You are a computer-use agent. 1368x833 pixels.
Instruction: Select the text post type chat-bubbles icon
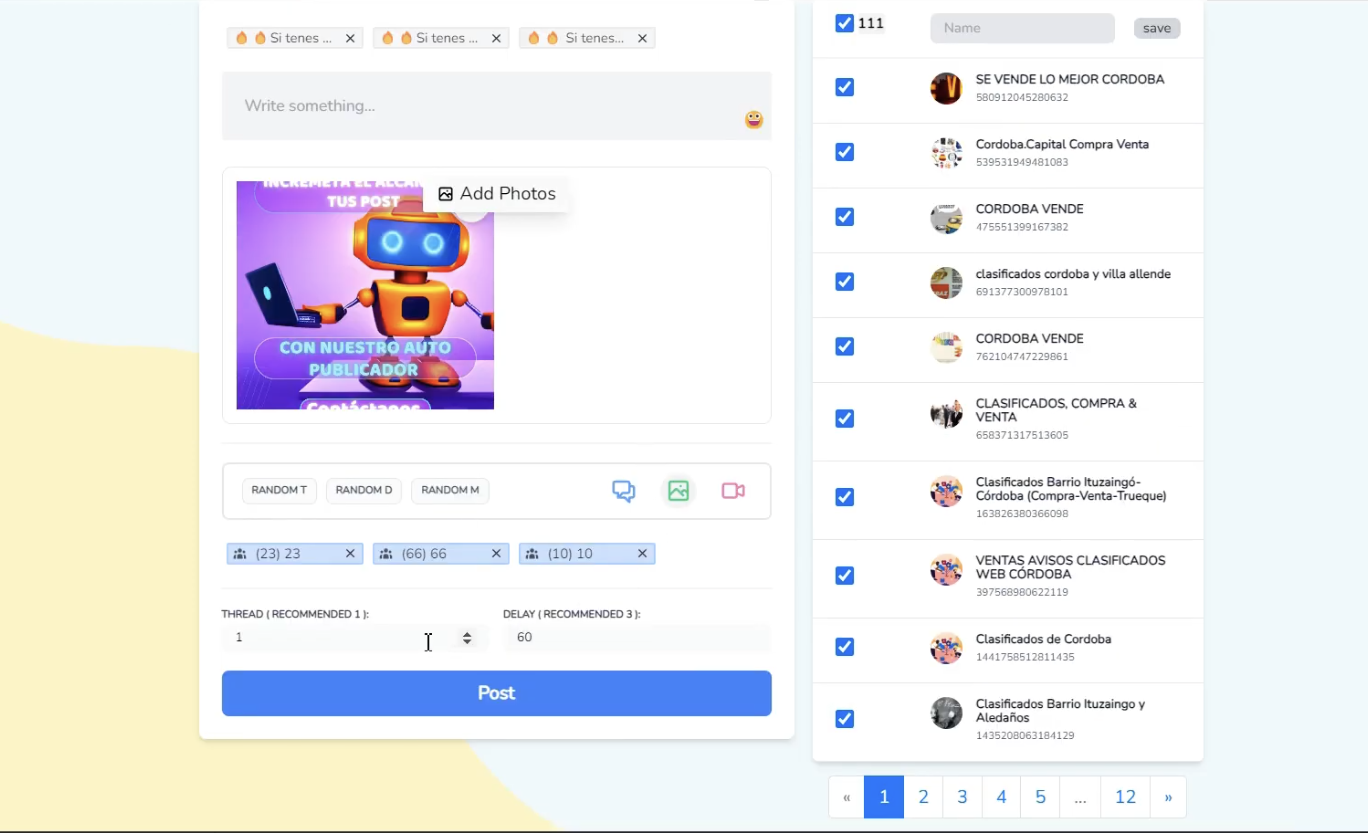(x=624, y=491)
